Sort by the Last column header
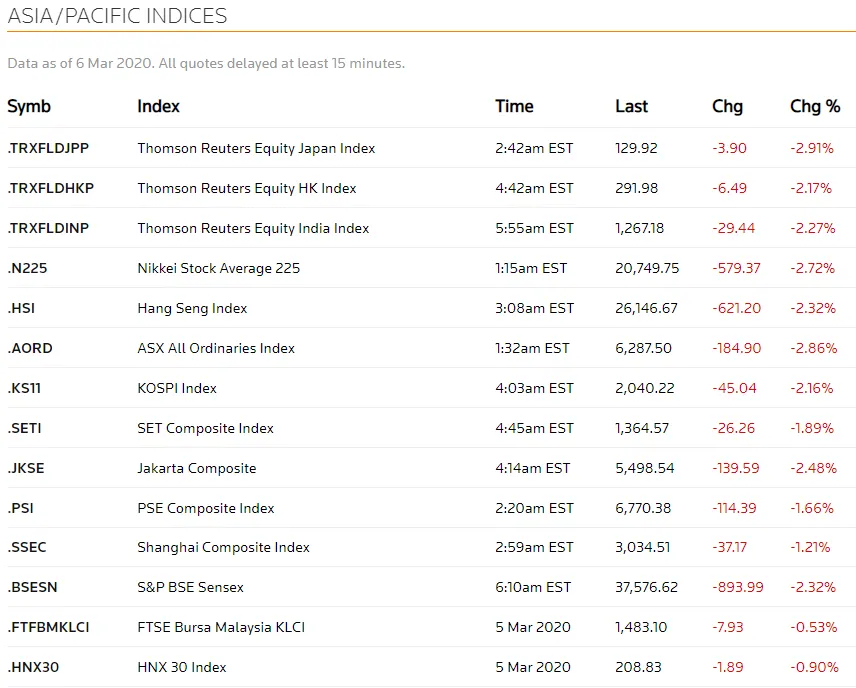 (x=632, y=106)
